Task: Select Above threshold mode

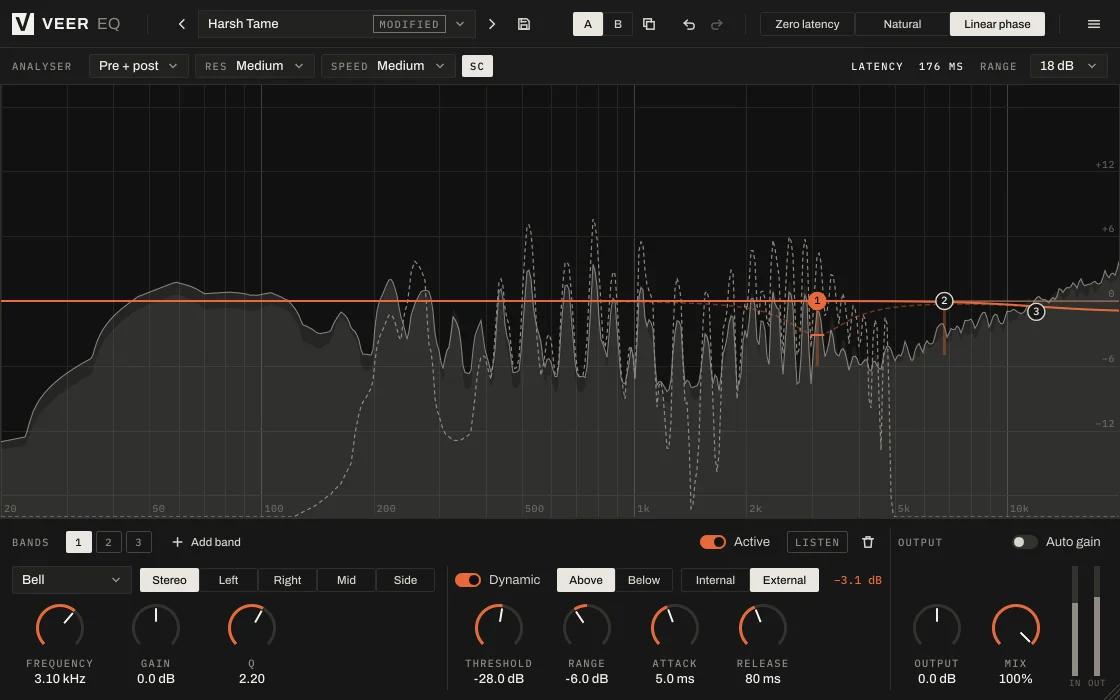Action: click(x=586, y=580)
